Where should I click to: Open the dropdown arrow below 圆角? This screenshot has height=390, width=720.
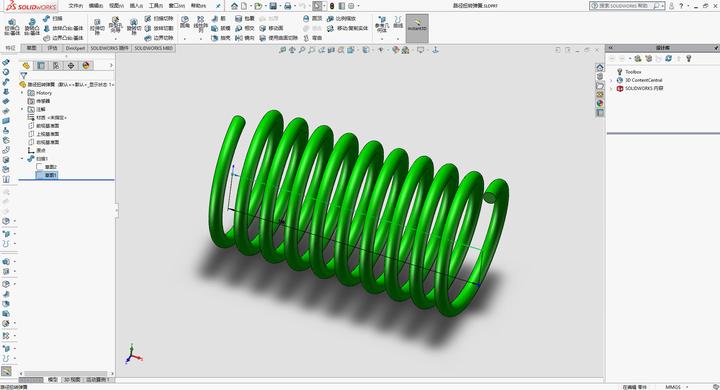(185, 39)
